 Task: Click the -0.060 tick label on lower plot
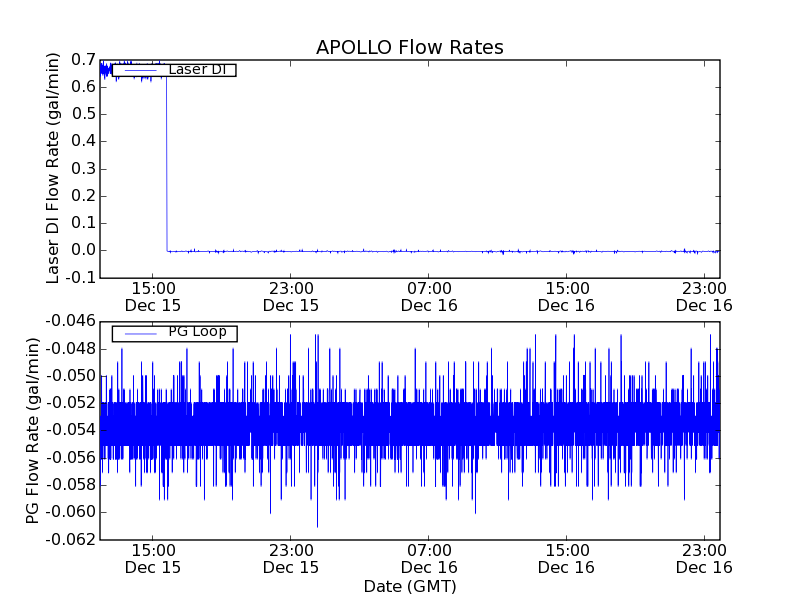coord(71,512)
